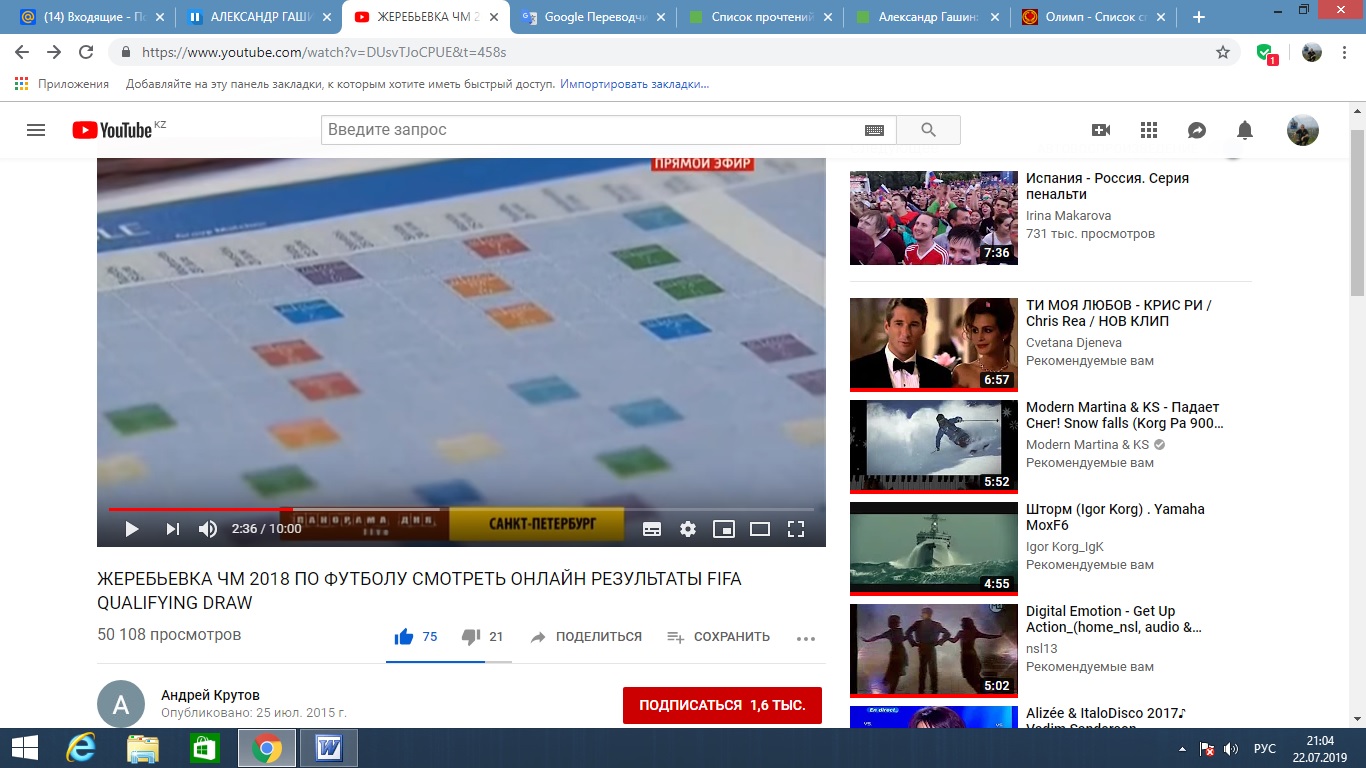
Task: Open player settings gear
Action: (x=688, y=529)
